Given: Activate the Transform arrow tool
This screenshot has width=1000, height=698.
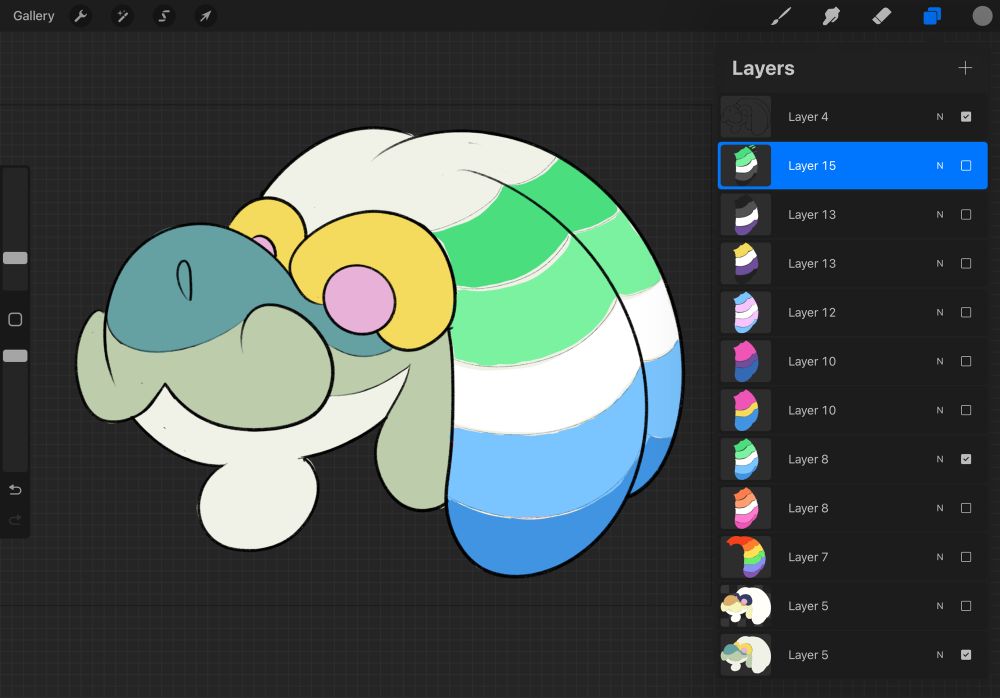Looking at the screenshot, I should tap(205, 16).
